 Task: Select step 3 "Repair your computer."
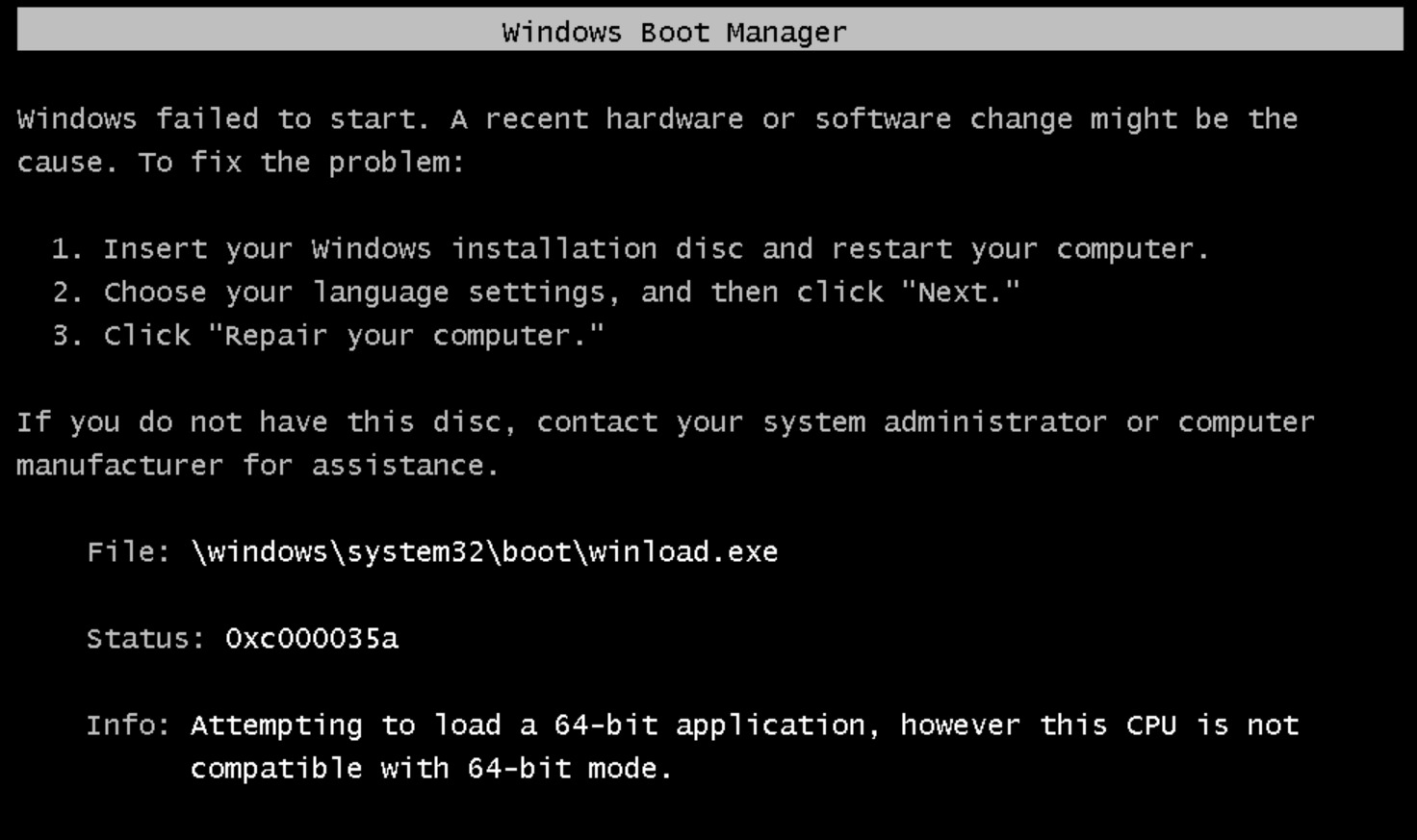point(328,336)
